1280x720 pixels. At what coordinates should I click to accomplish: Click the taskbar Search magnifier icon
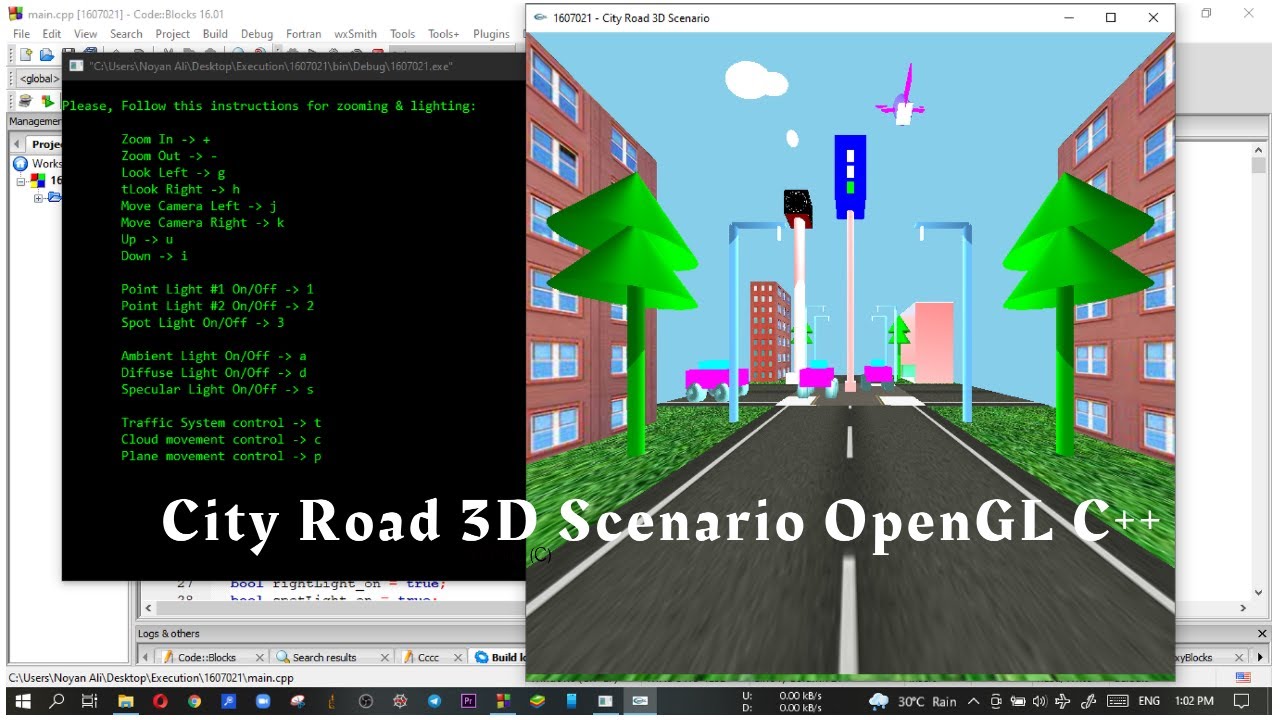[56, 701]
